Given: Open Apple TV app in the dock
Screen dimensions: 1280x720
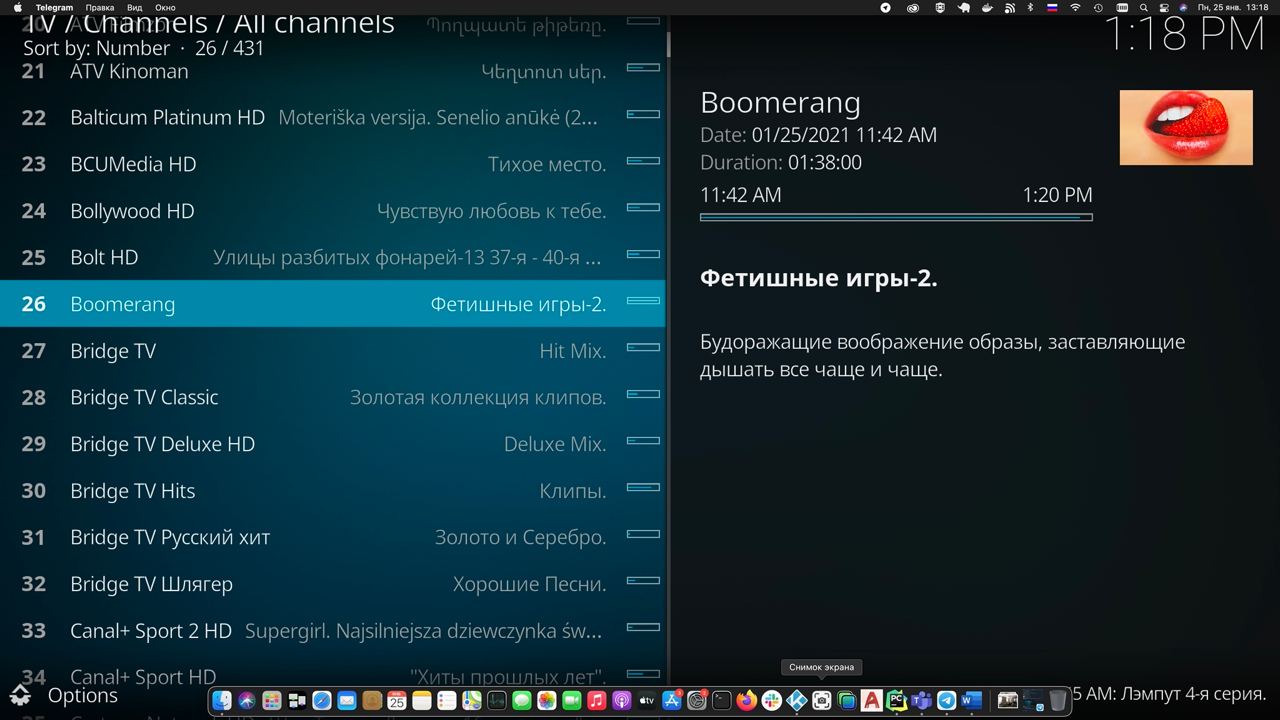Looking at the screenshot, I should pyautogui.click(x=646, y=701).
